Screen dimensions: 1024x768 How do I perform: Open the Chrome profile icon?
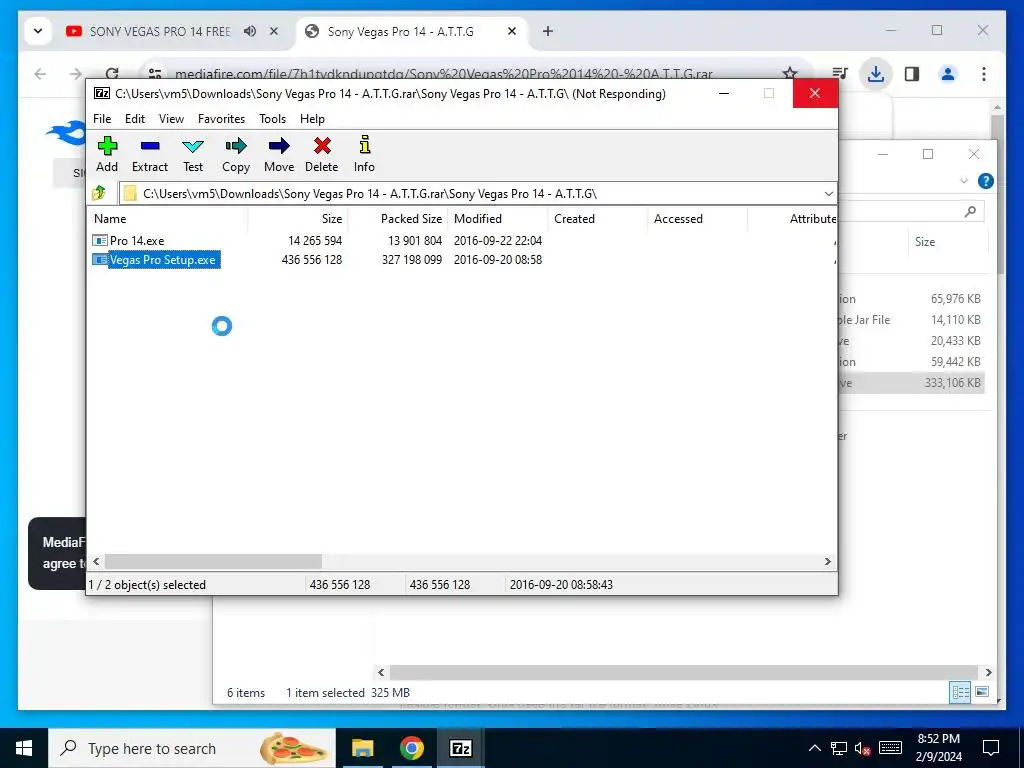948,74
